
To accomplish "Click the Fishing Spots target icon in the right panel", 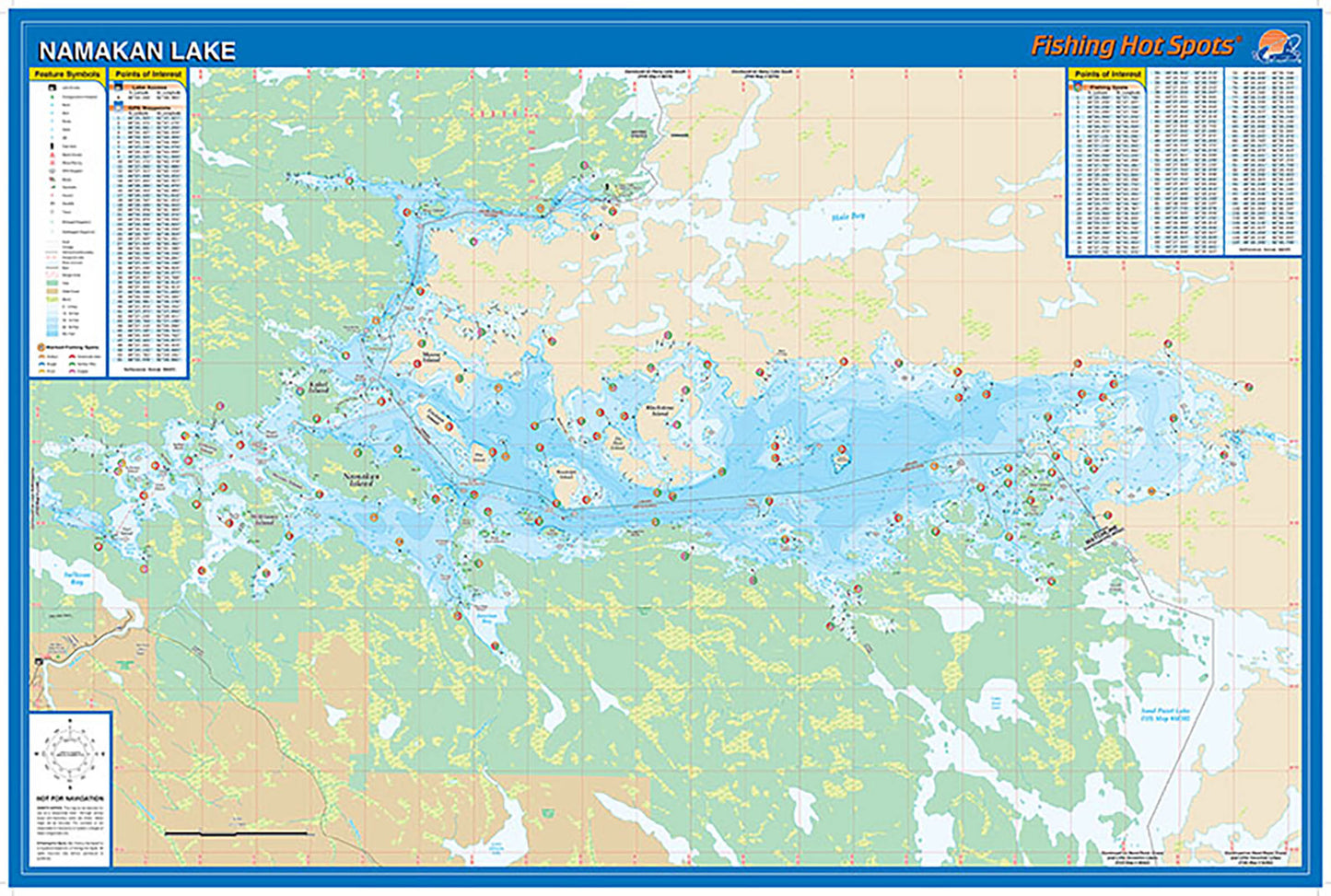I will [1079, 87].
